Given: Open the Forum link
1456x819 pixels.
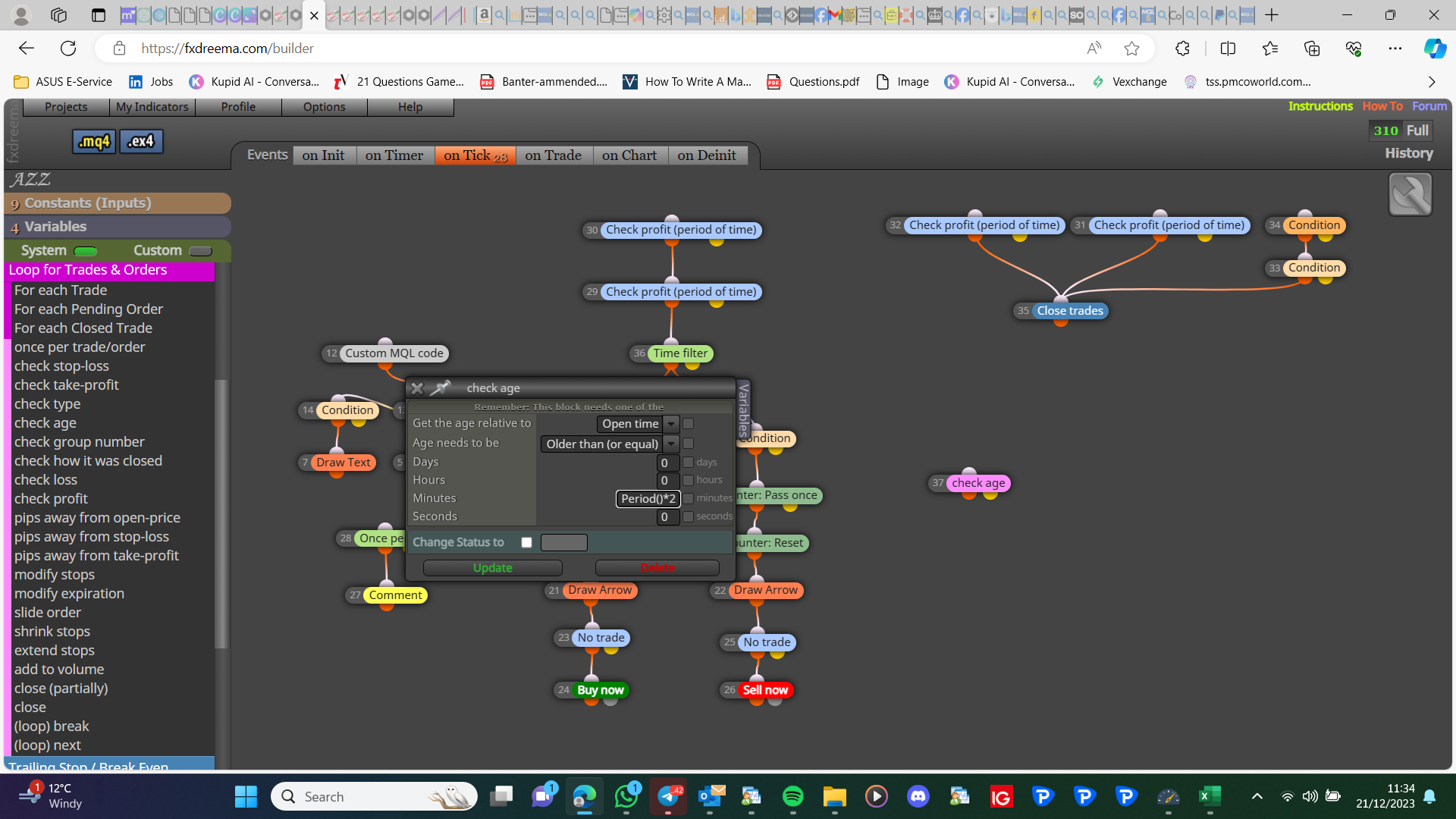Looking at the screenshot, I should [x=1429, y=106].
